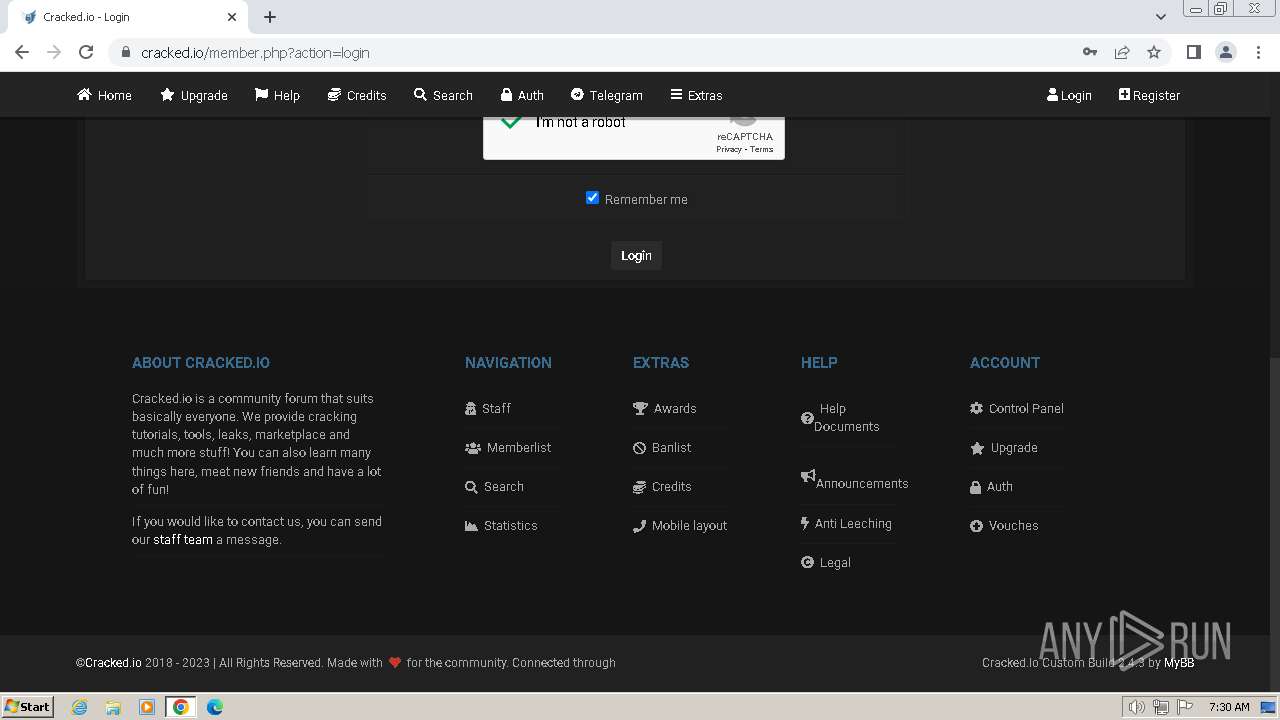Open the Upgrade nav item
This screenshot has height=720, width=1280.
[194, 95]
